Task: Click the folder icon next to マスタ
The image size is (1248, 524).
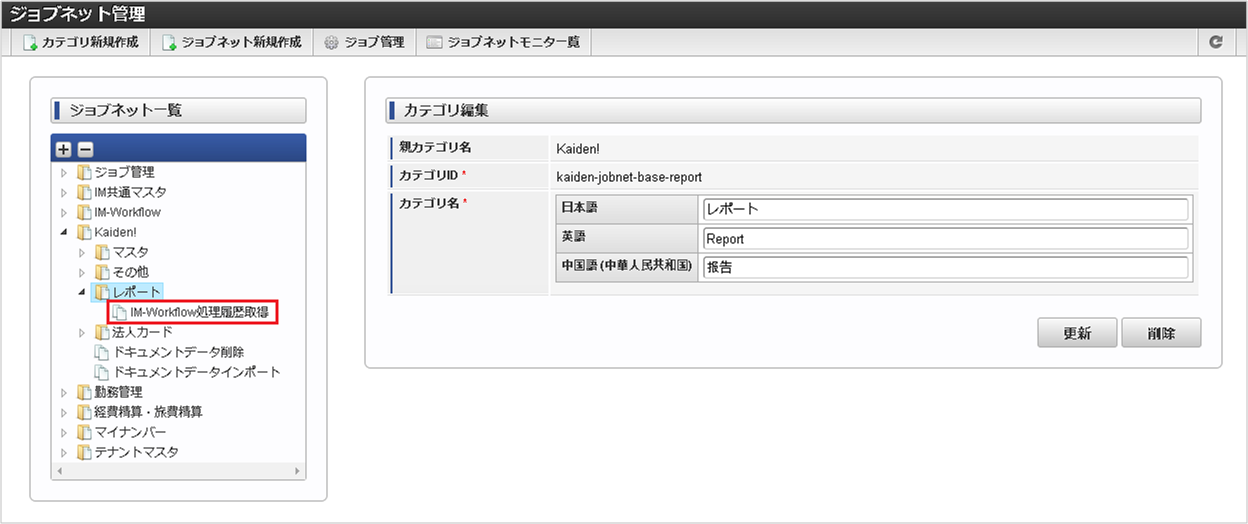Action: coord(102,252)
